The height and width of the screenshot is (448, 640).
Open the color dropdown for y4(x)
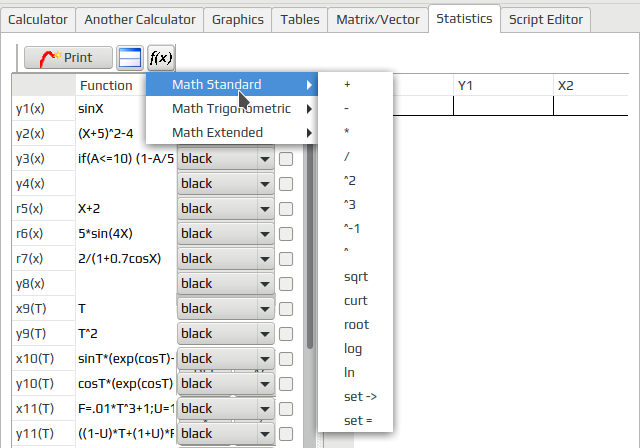[x=226, y=184]
